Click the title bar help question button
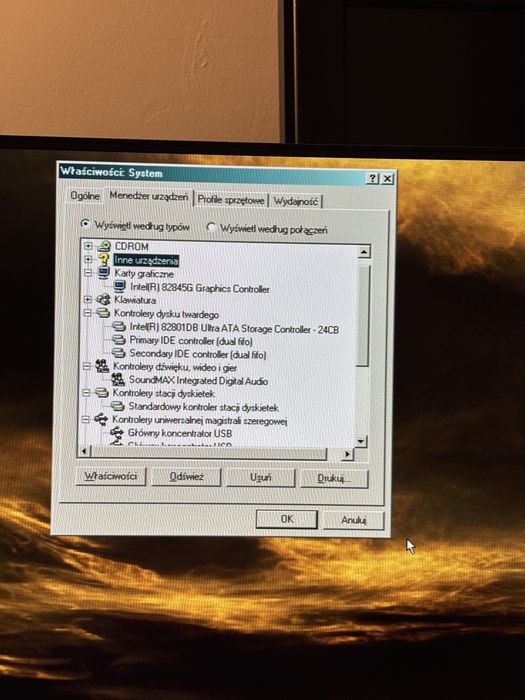This screenshot has height=700, width=525. (372, 179)
